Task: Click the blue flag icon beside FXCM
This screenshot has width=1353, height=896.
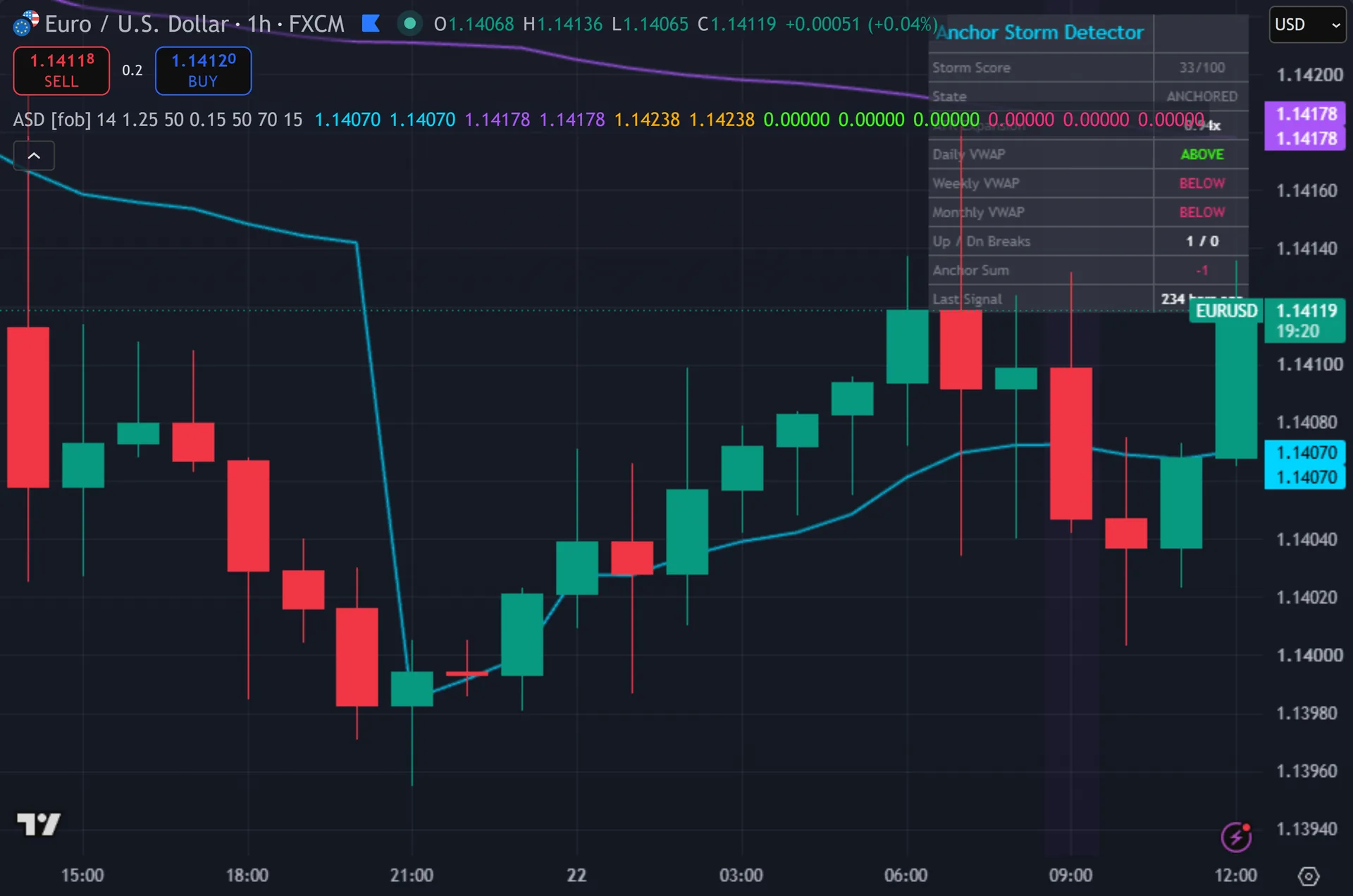Action: click(371, 24)
